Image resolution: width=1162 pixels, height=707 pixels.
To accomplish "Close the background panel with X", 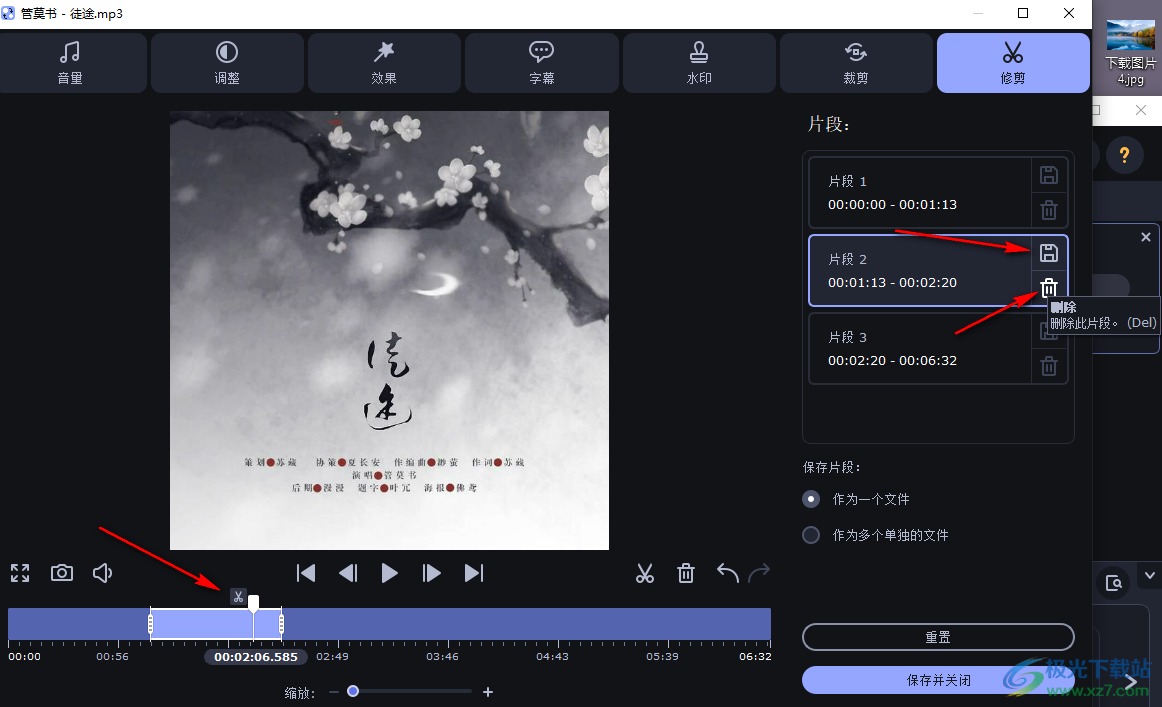I will point(1146,237).
